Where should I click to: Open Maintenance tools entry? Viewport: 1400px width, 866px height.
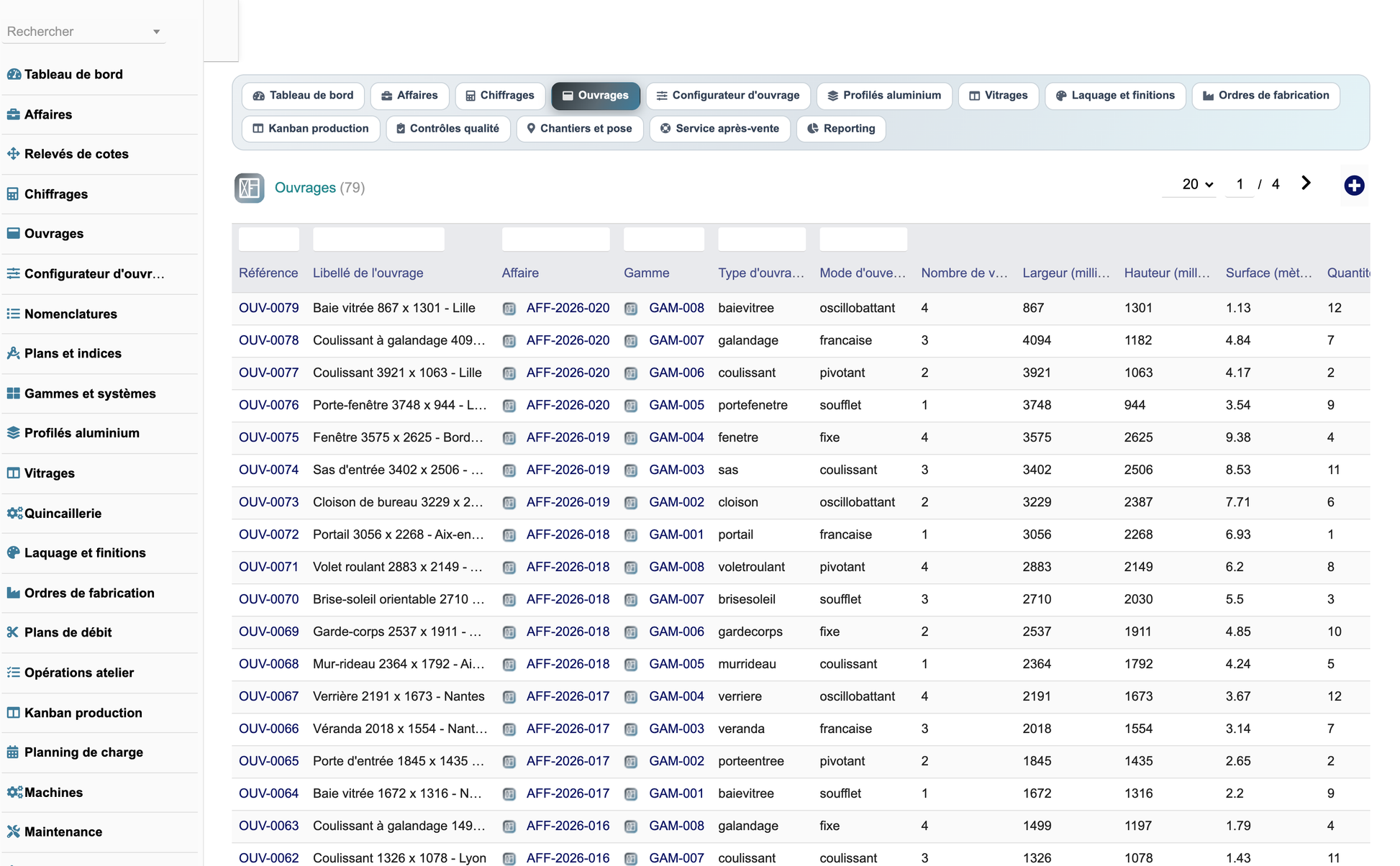[63, 832]
